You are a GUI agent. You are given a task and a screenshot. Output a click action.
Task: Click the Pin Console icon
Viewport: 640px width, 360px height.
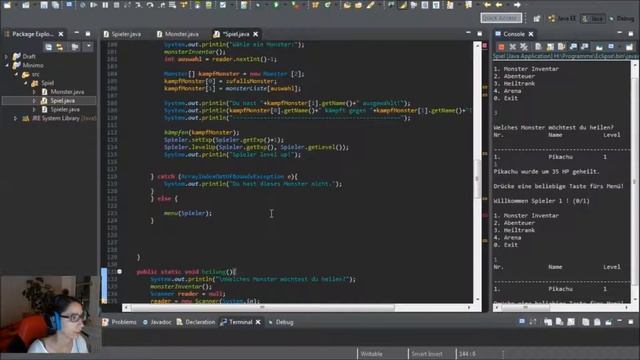coord(599,47)
